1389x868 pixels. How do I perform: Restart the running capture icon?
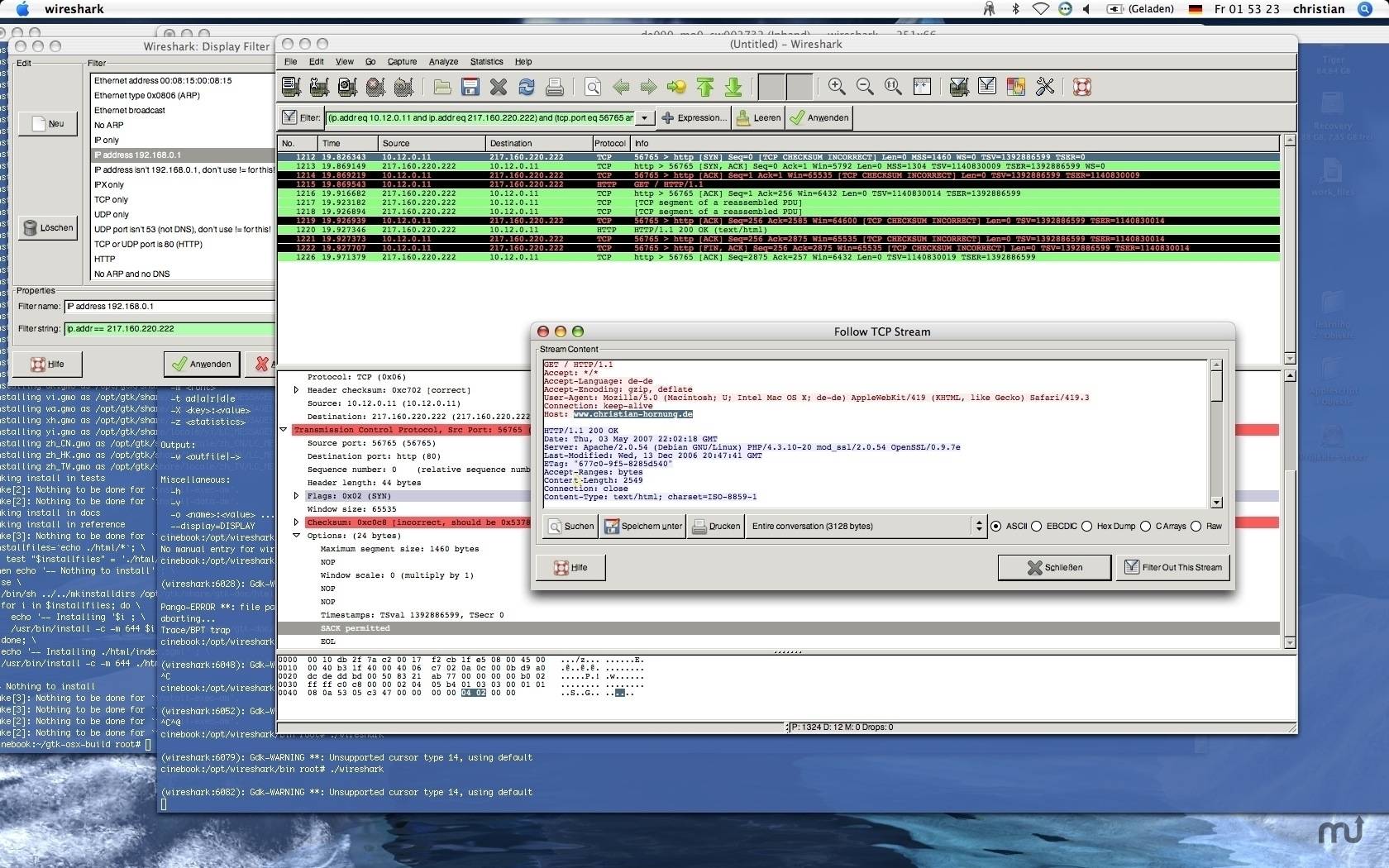point(403,87)
